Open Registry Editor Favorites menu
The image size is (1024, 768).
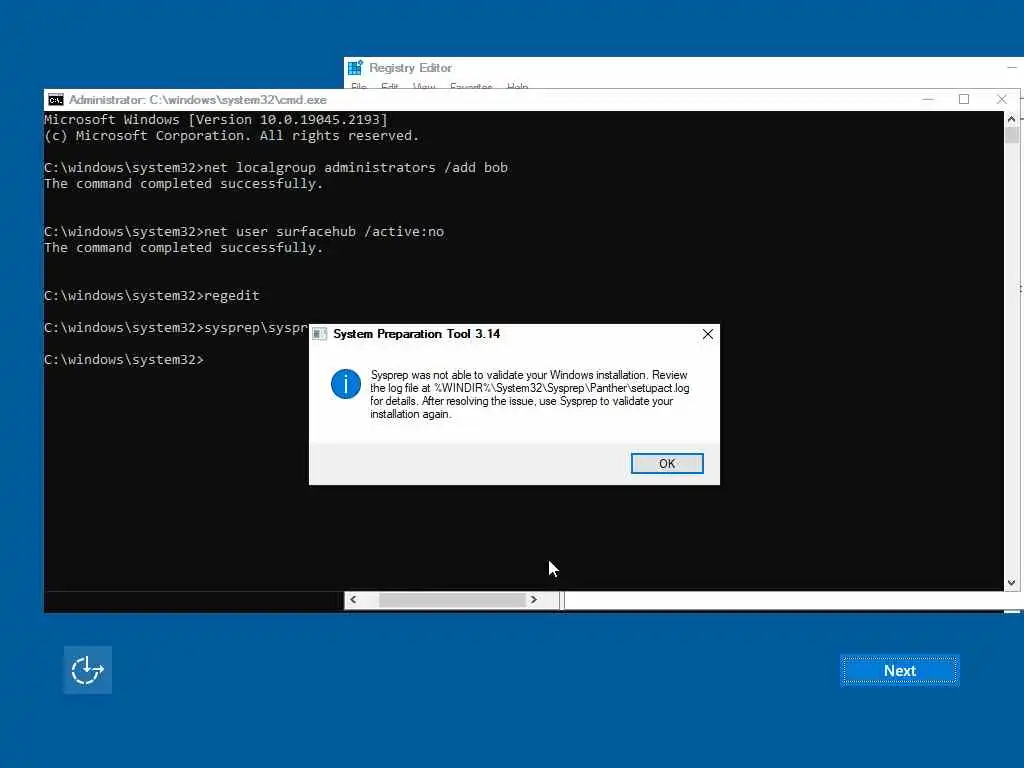(471, 86)
